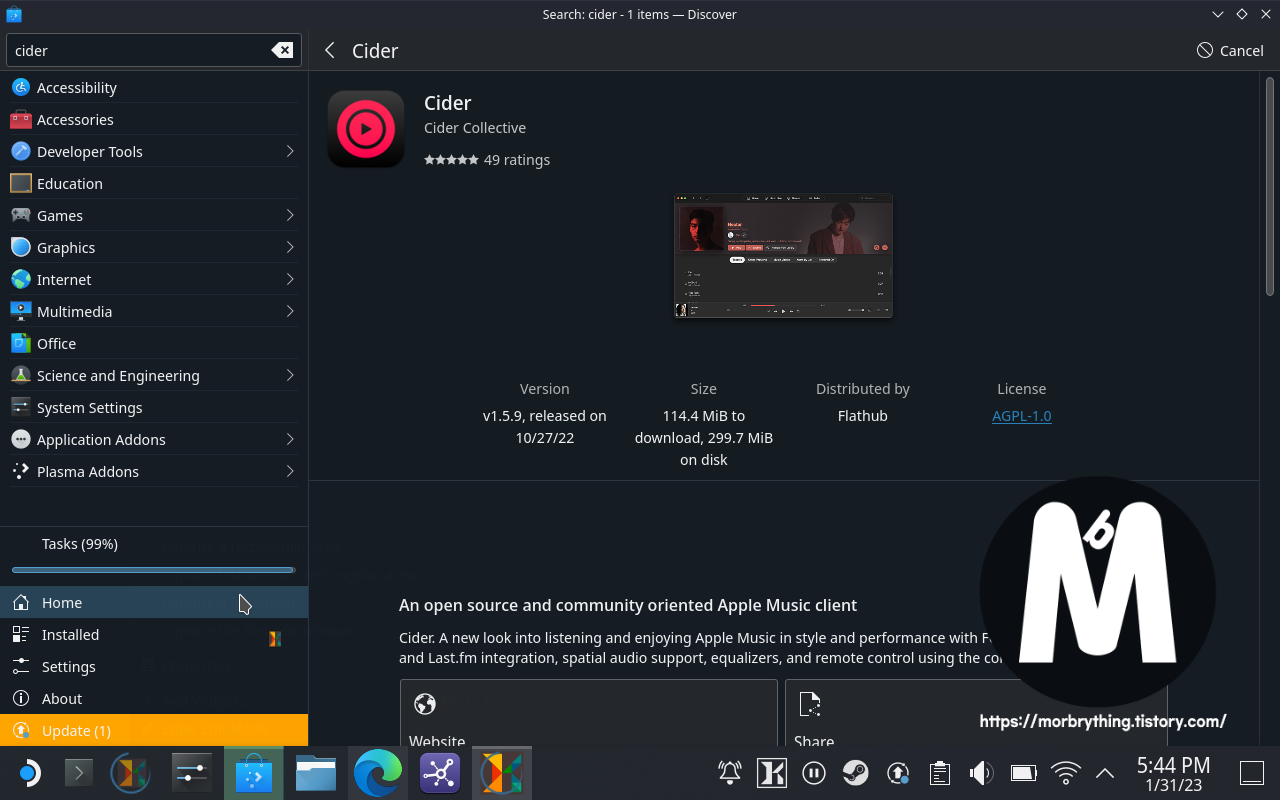Open the Cider screenshot thumbnail
Screen dimensions: 1280x800
783,256
